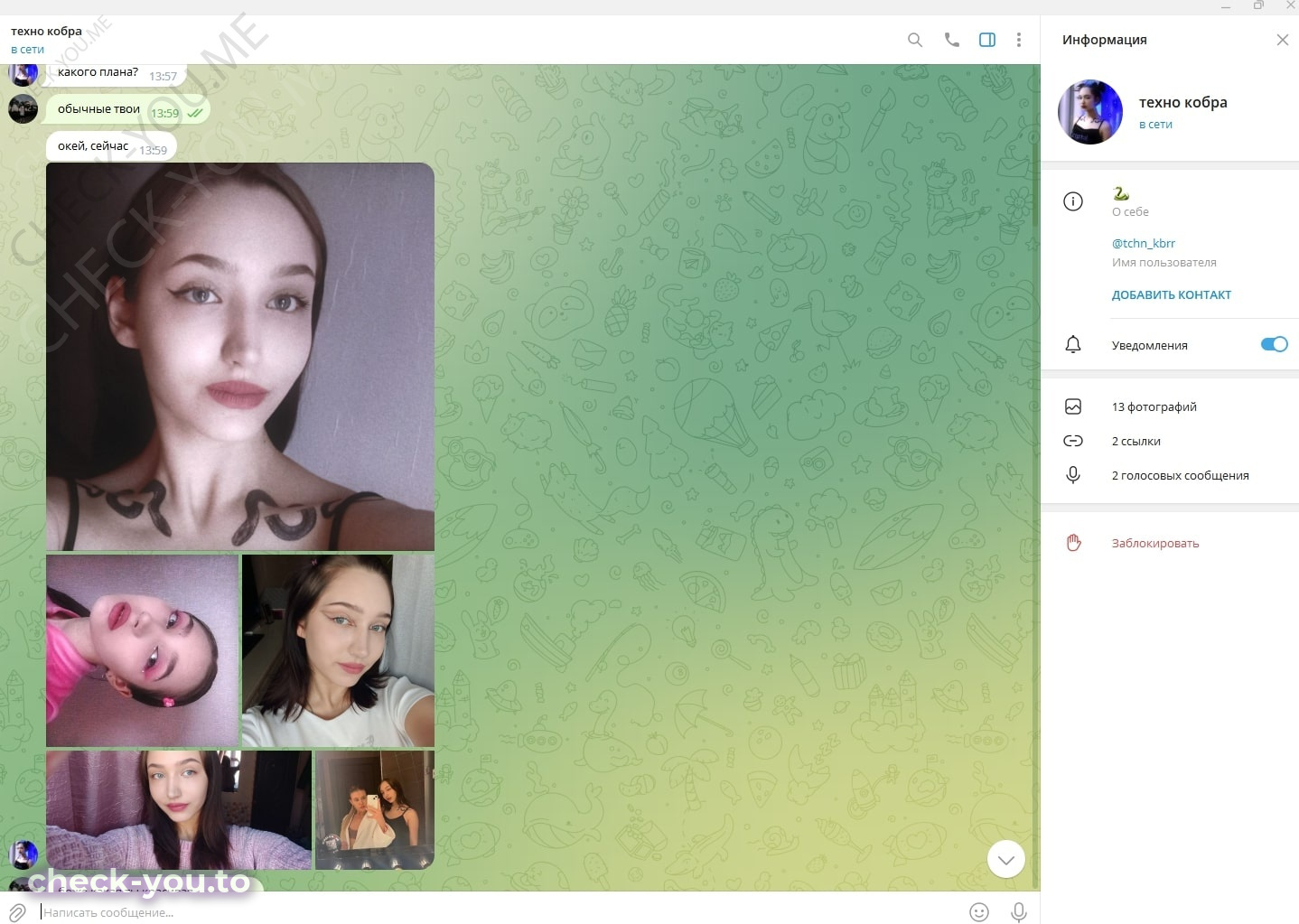Maximize or restore the Telegram window
The width and height of the screenshot is (1299, 924).
(x=1258, y=6)
